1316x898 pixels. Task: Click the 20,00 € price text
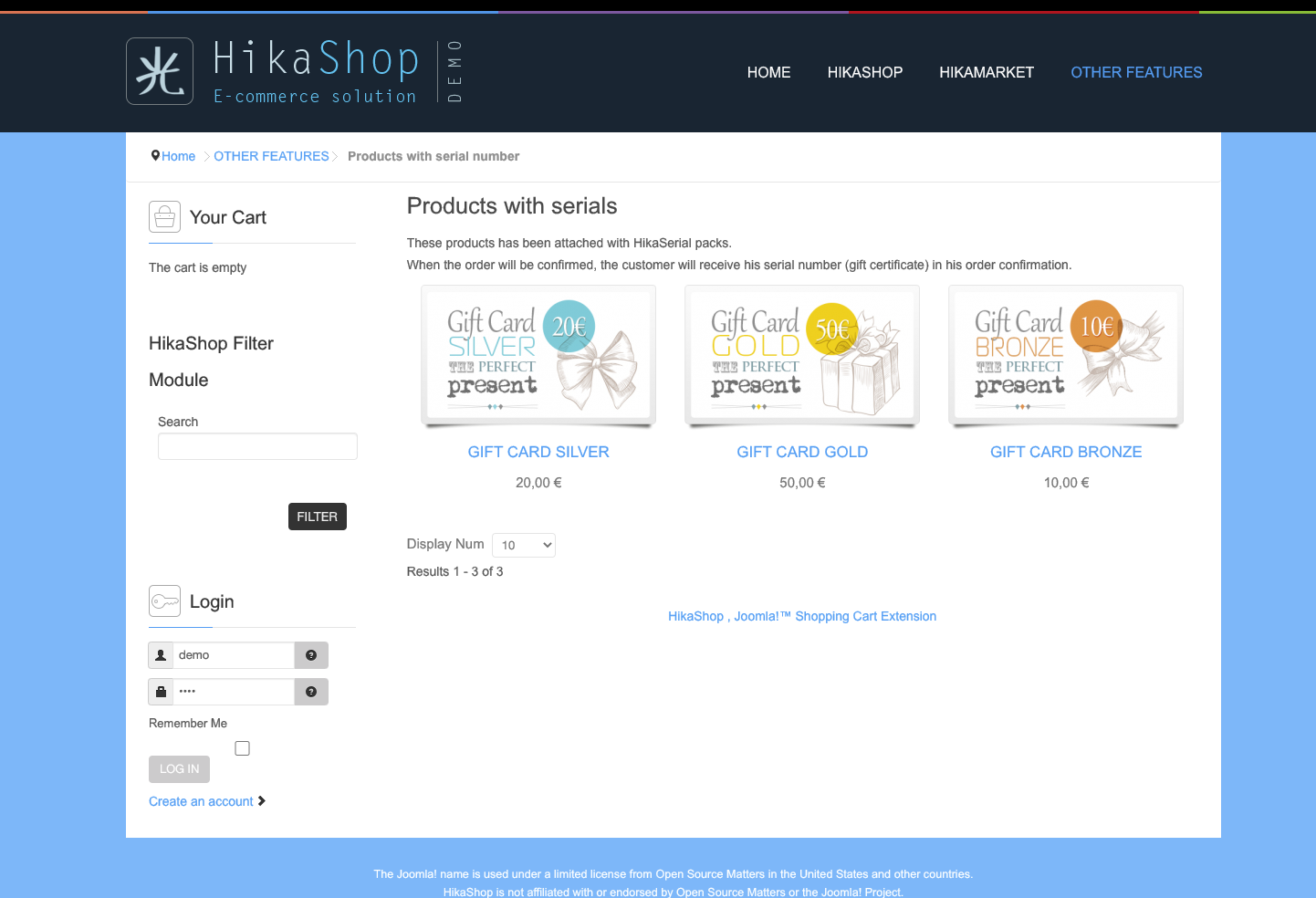[x=538, y=483]
